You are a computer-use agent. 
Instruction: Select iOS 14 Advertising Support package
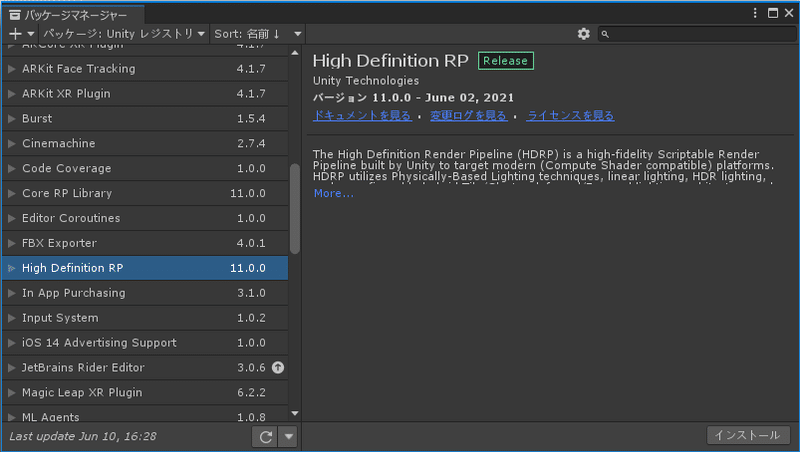pyautogui.click(x=145, y=343)
